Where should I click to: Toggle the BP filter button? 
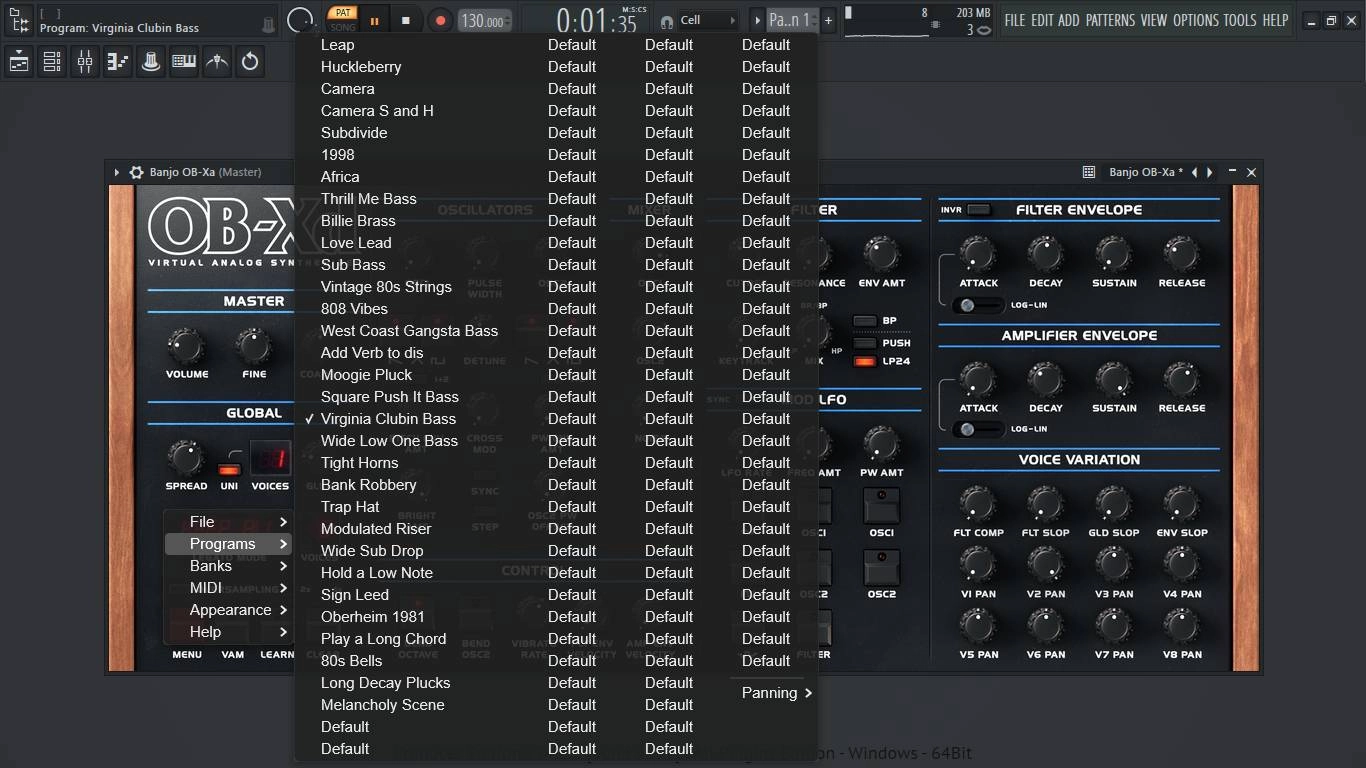864,321
